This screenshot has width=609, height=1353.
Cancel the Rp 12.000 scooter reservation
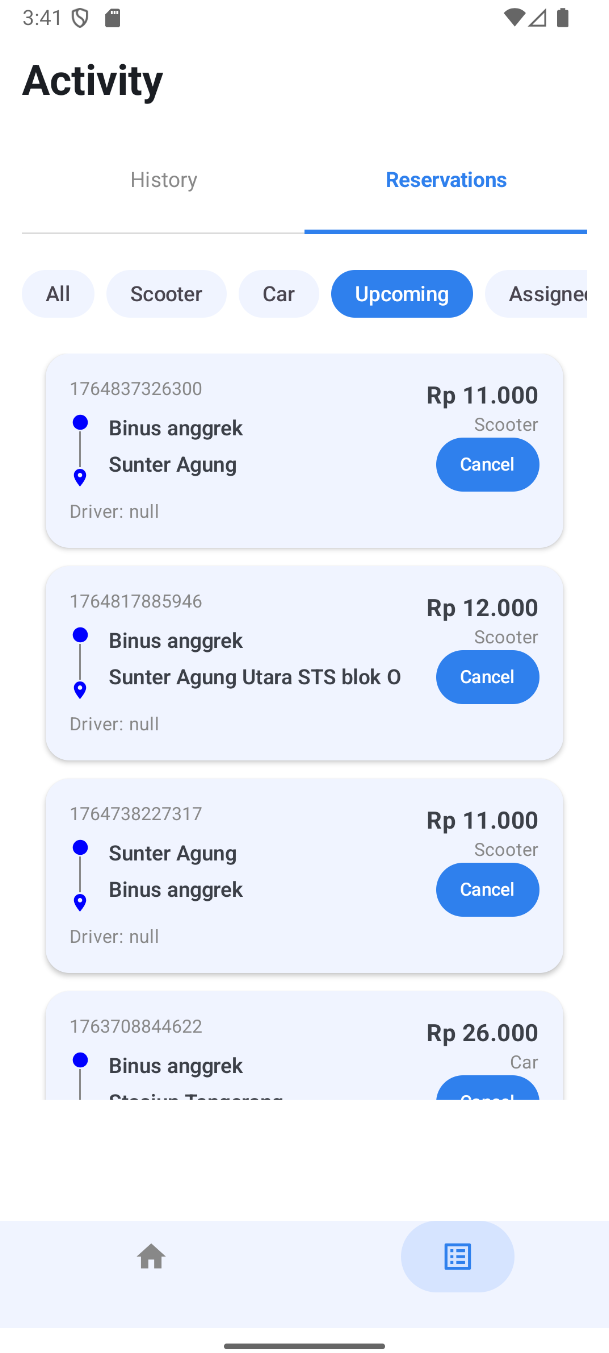487,677
